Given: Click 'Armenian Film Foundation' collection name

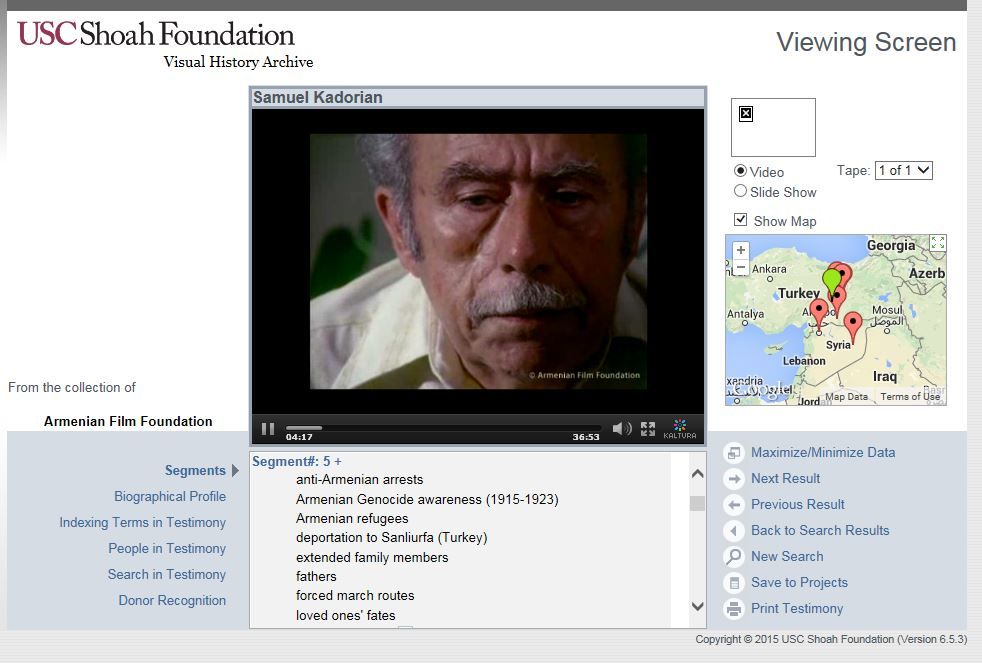Looking at the screenshot, I should tap(128, 421).
